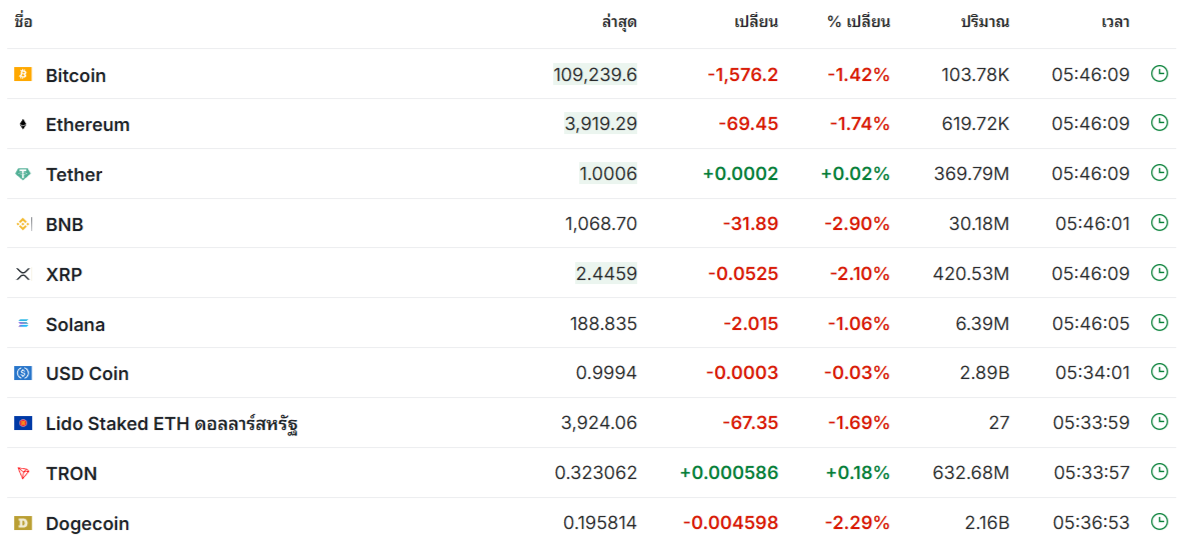Click the BNB logo icon
This screenshot has height=546, width=1182.
tap(23, 224)
